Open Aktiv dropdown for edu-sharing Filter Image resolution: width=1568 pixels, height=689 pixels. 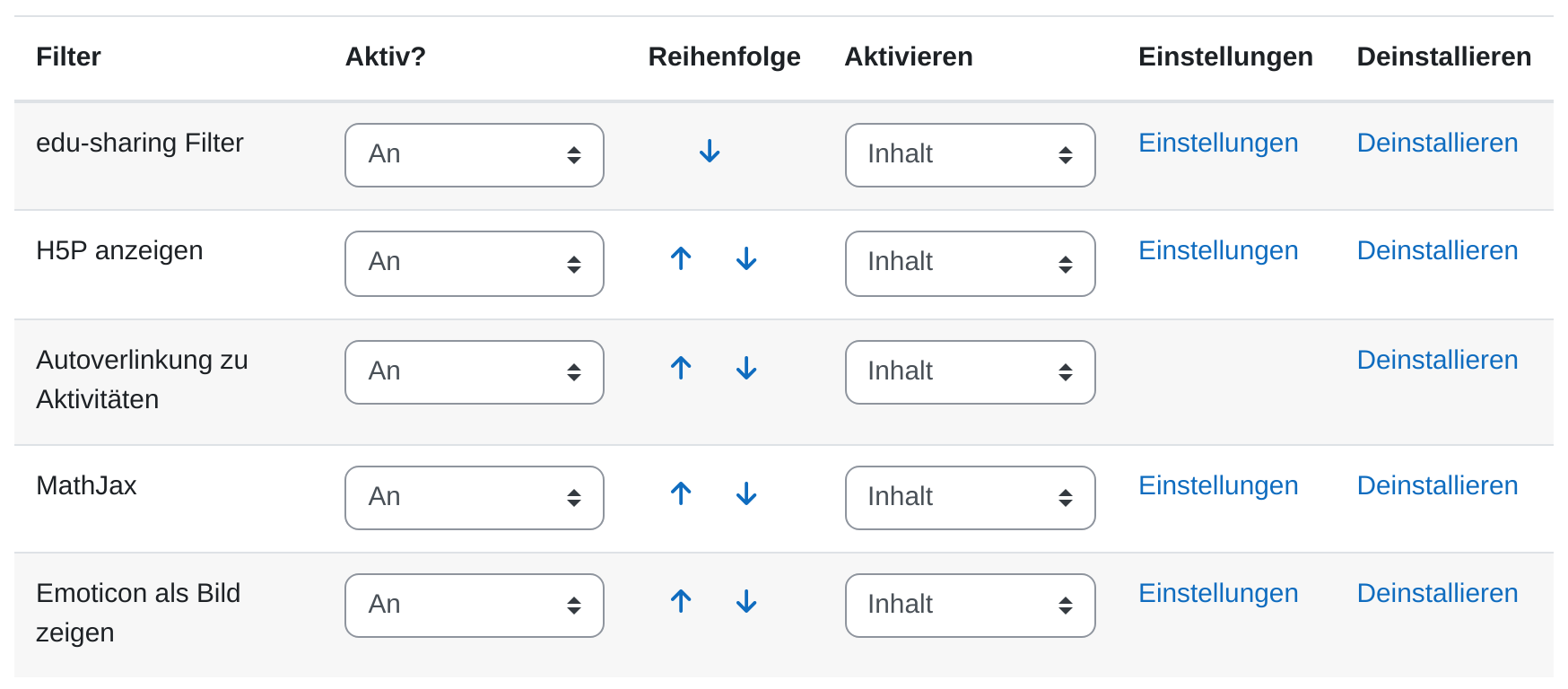[475, 155]
